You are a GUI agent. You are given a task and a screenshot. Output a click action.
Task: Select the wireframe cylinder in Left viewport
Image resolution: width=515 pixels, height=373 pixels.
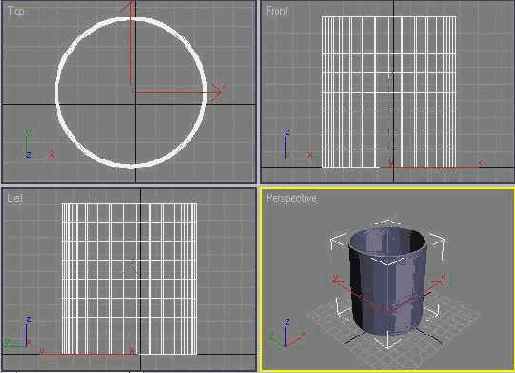pyautogui.click(x=129, y=279)
